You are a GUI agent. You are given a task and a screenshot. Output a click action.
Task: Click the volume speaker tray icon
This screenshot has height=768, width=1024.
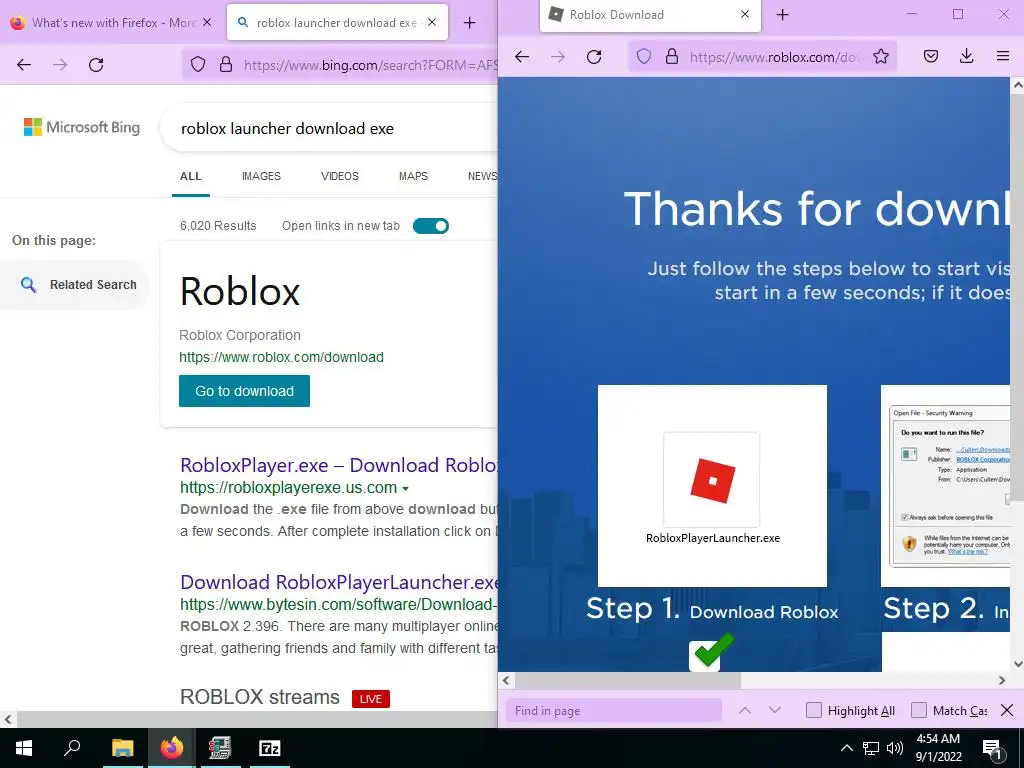895,748
